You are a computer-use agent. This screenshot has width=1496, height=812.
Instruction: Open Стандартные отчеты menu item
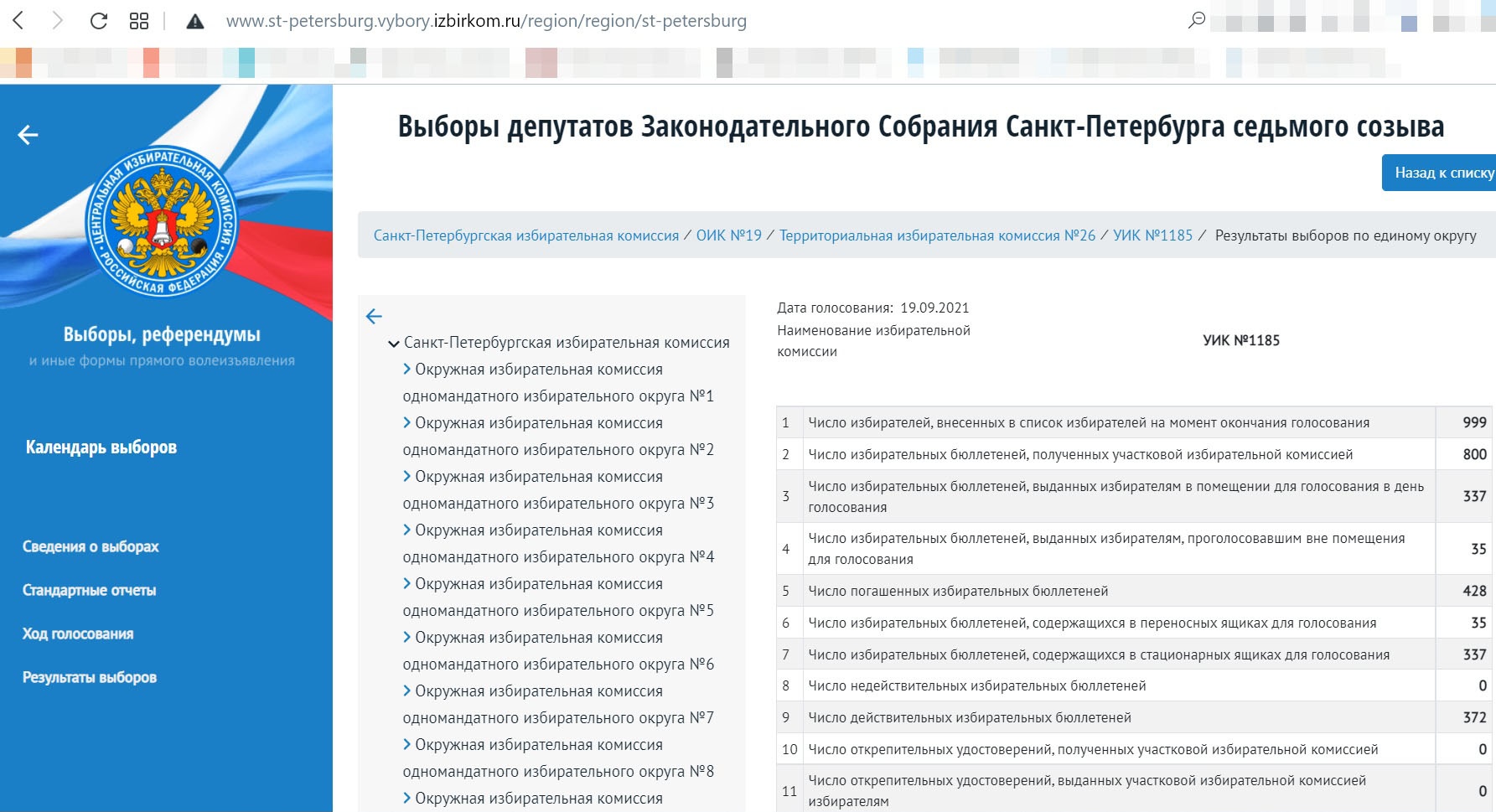[90, 590]
